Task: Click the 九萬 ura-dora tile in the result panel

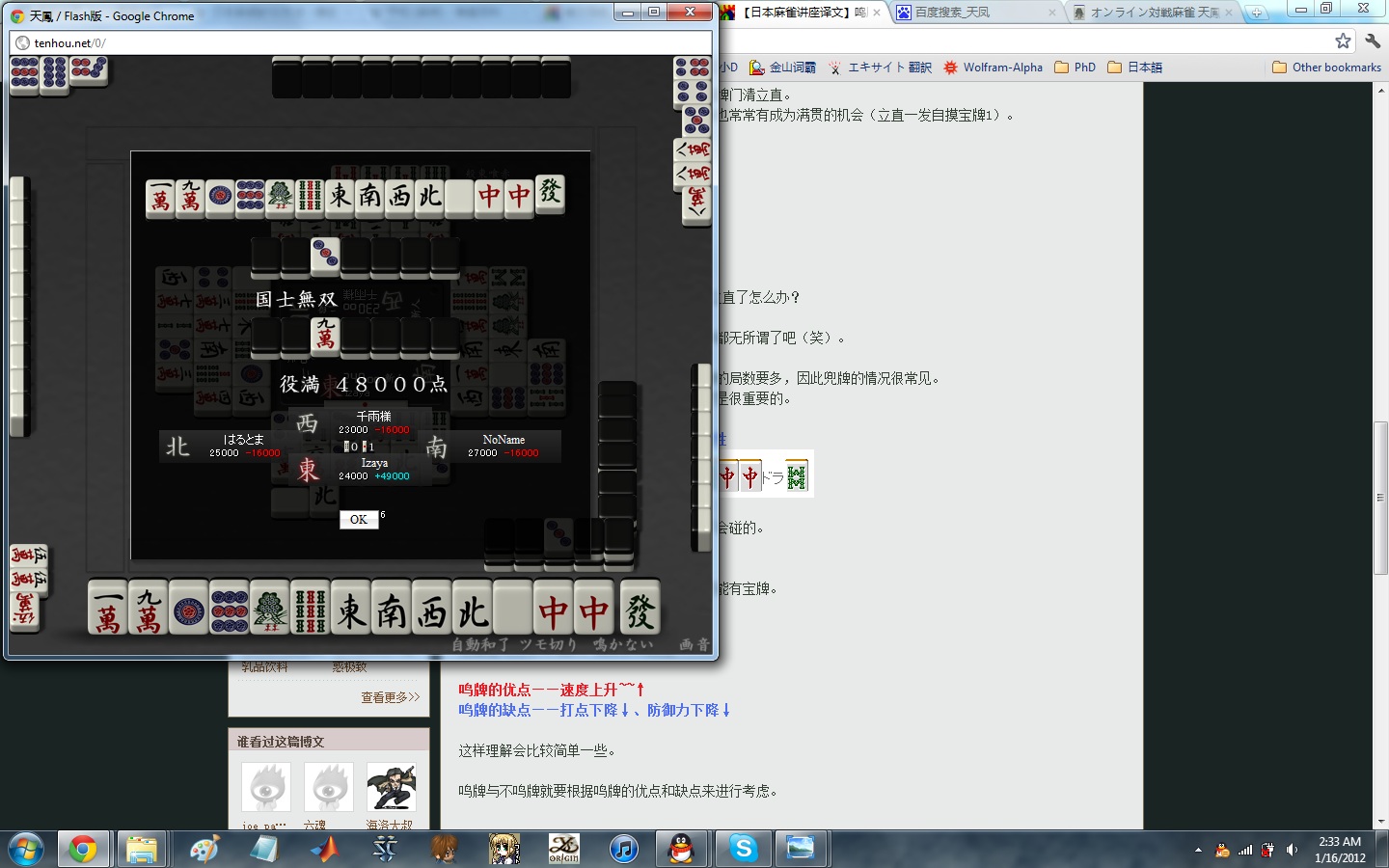Action: (325, 336)
